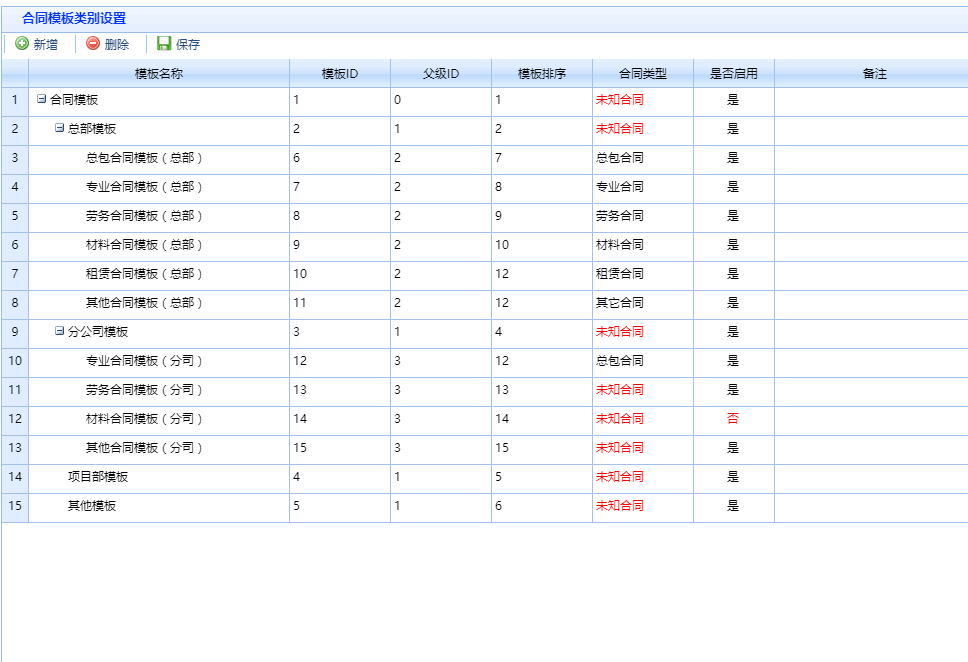Screen dimensions: 968x662
Task: Click the 模板ID column header
Action: 340,73
